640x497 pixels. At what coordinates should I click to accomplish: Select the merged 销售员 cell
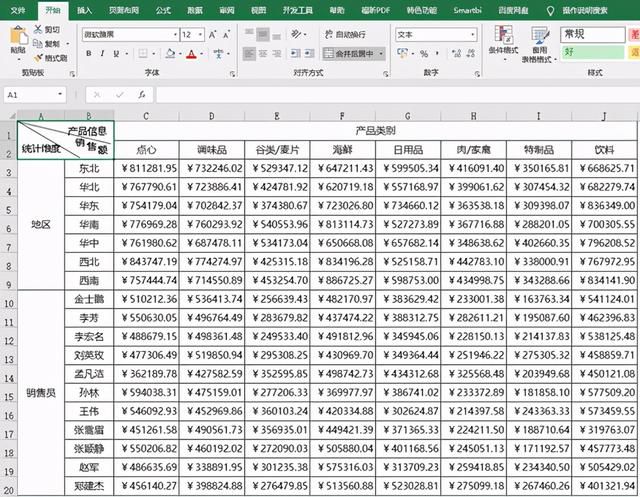point(41,393)
